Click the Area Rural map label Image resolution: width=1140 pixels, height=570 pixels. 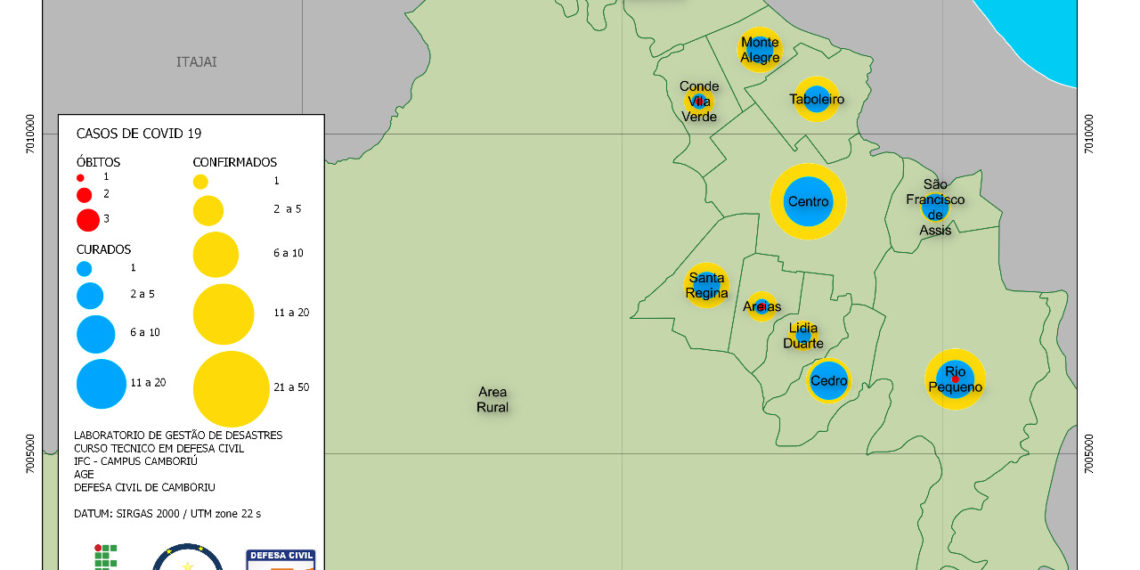click(492, 400)
